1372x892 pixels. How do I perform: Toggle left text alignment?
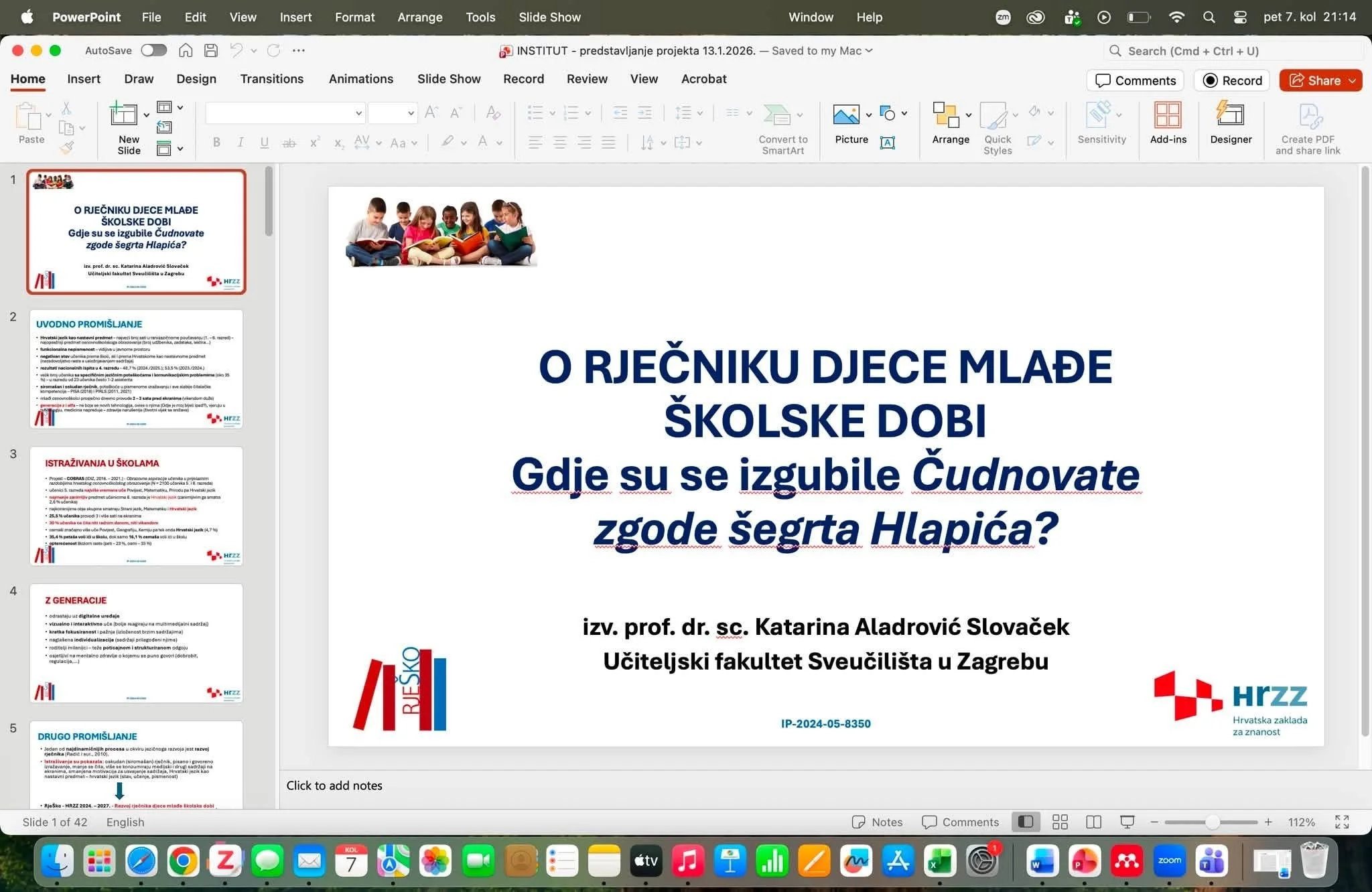point(535,142)
